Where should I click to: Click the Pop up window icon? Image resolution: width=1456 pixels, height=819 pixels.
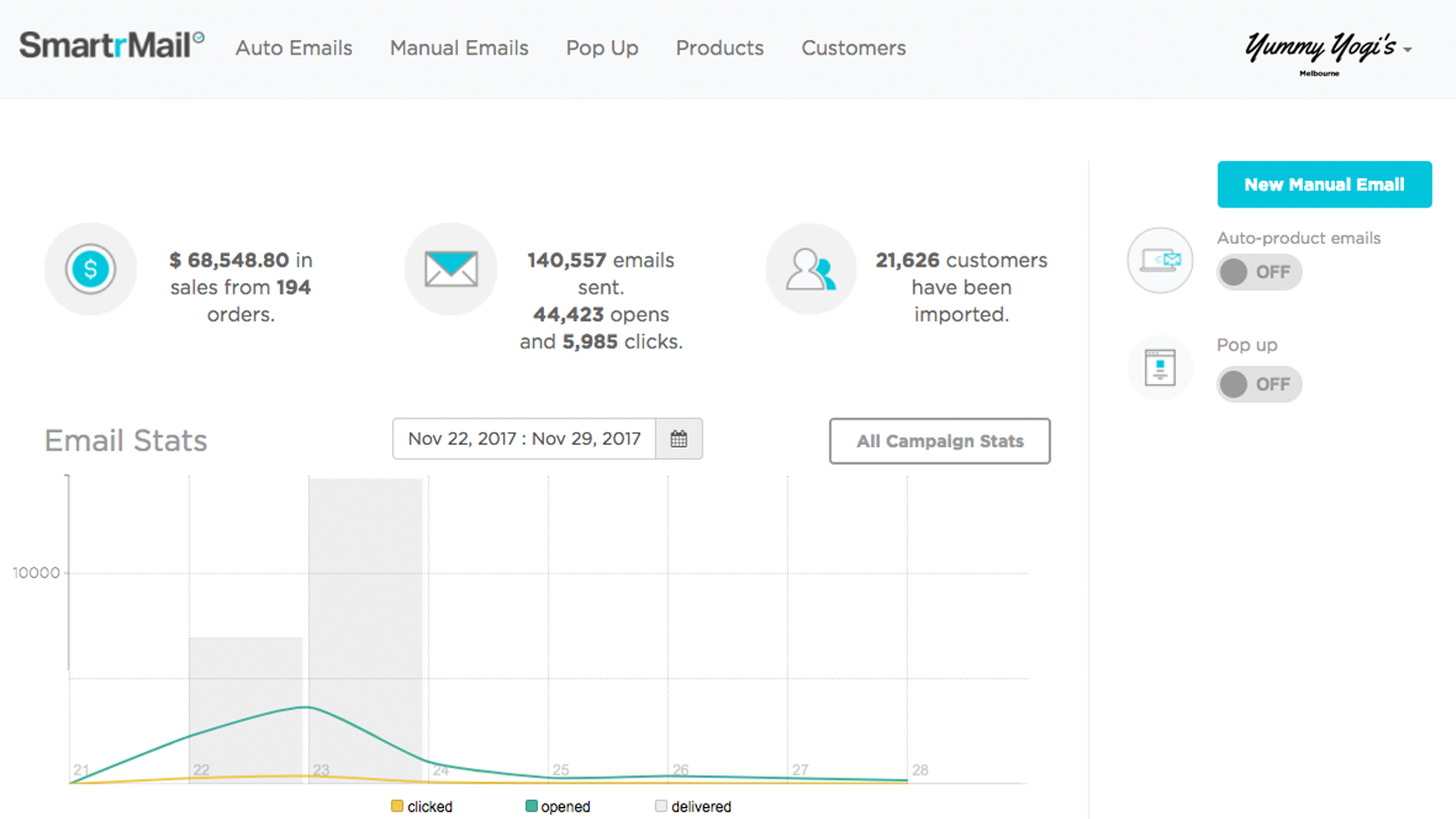1160,368
